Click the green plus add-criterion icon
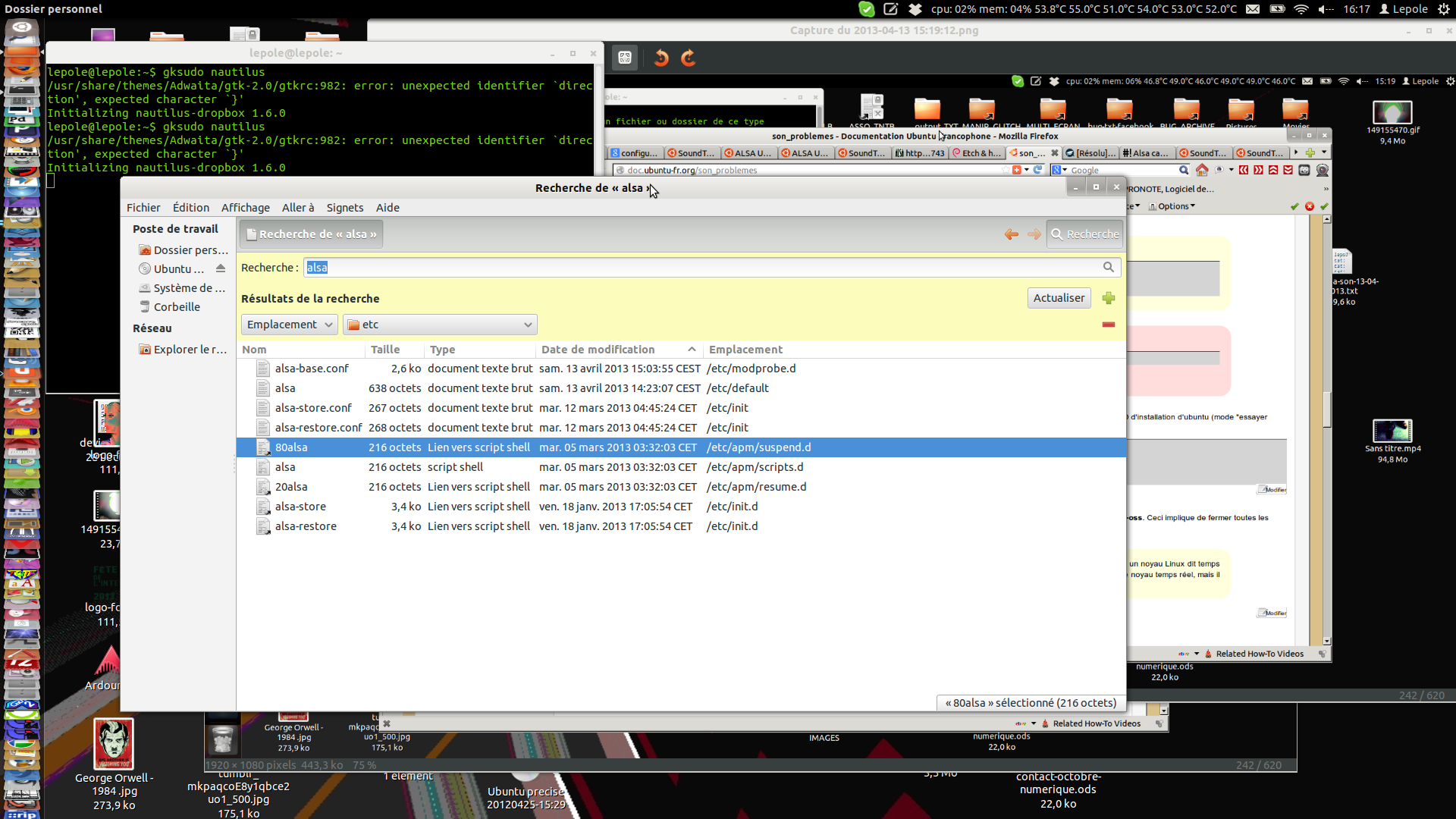 click(x=1109, y=298)
